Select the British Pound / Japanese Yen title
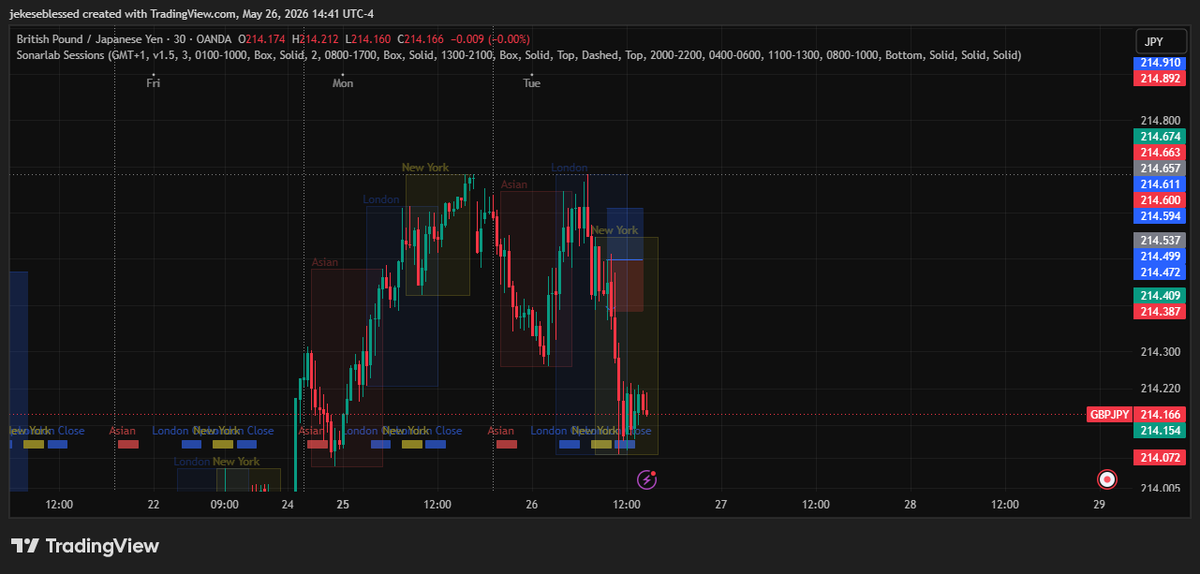1200x574 pixels. [92, 39]
